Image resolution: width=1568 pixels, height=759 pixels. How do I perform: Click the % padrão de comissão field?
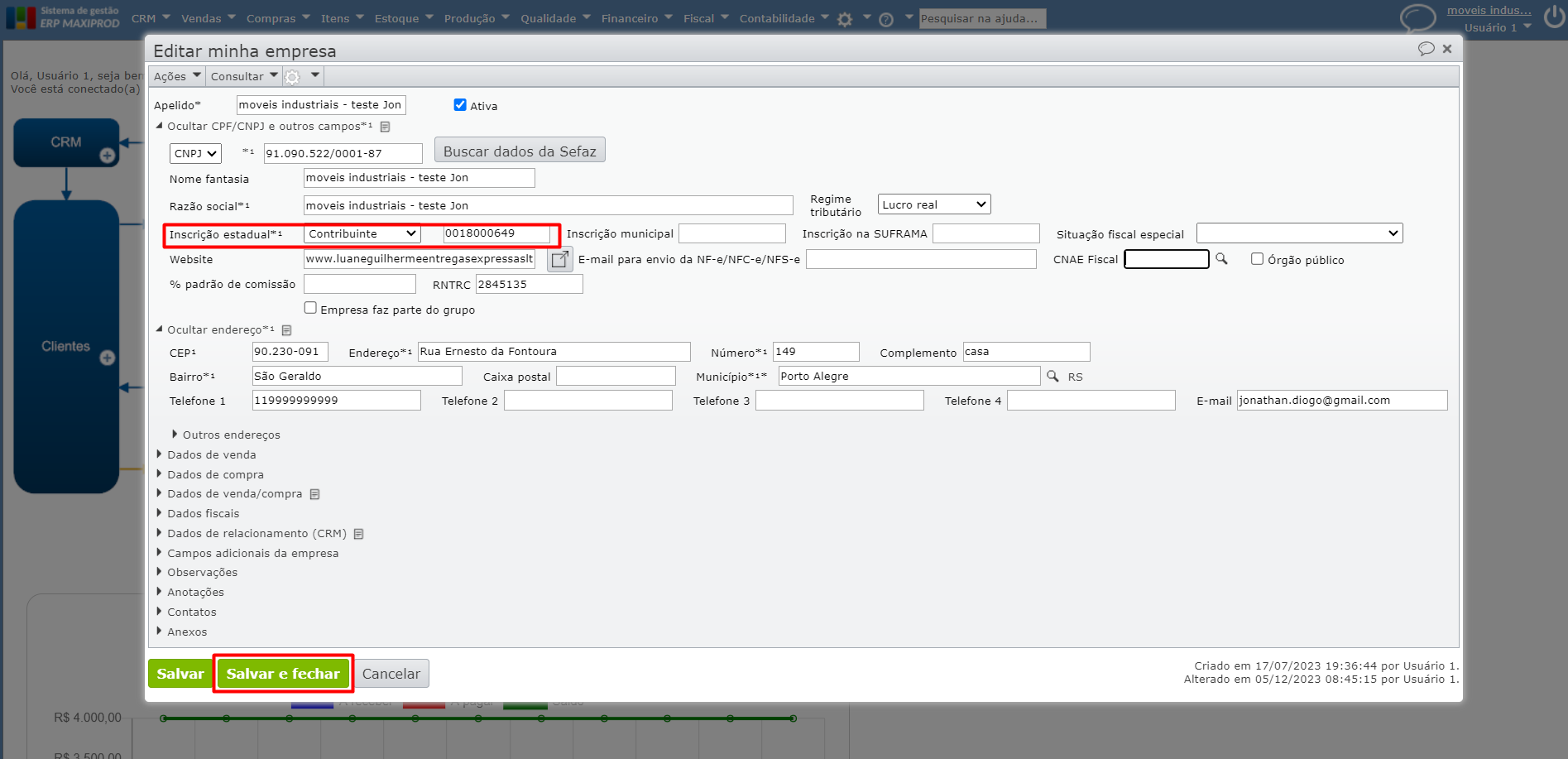click(360, 284)
